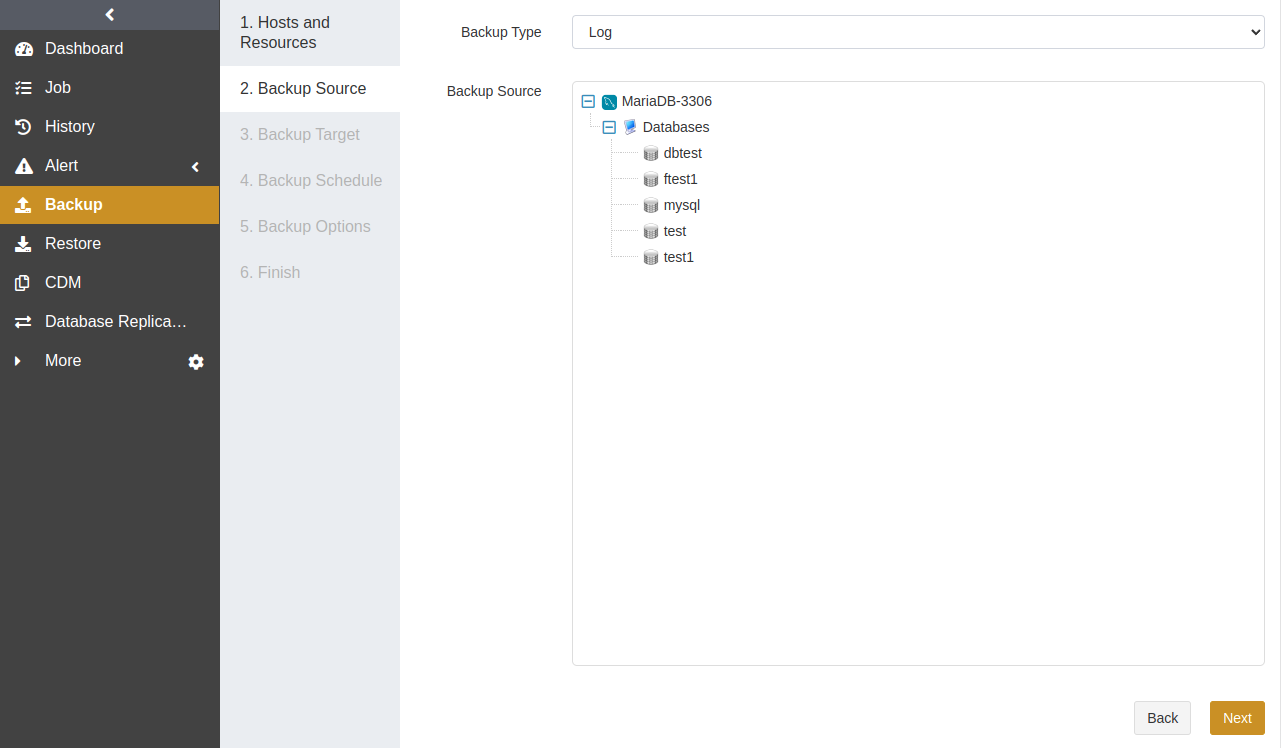Expand the More menu arrow
Screen dimensions: 1281x748
tap(17, 361)
